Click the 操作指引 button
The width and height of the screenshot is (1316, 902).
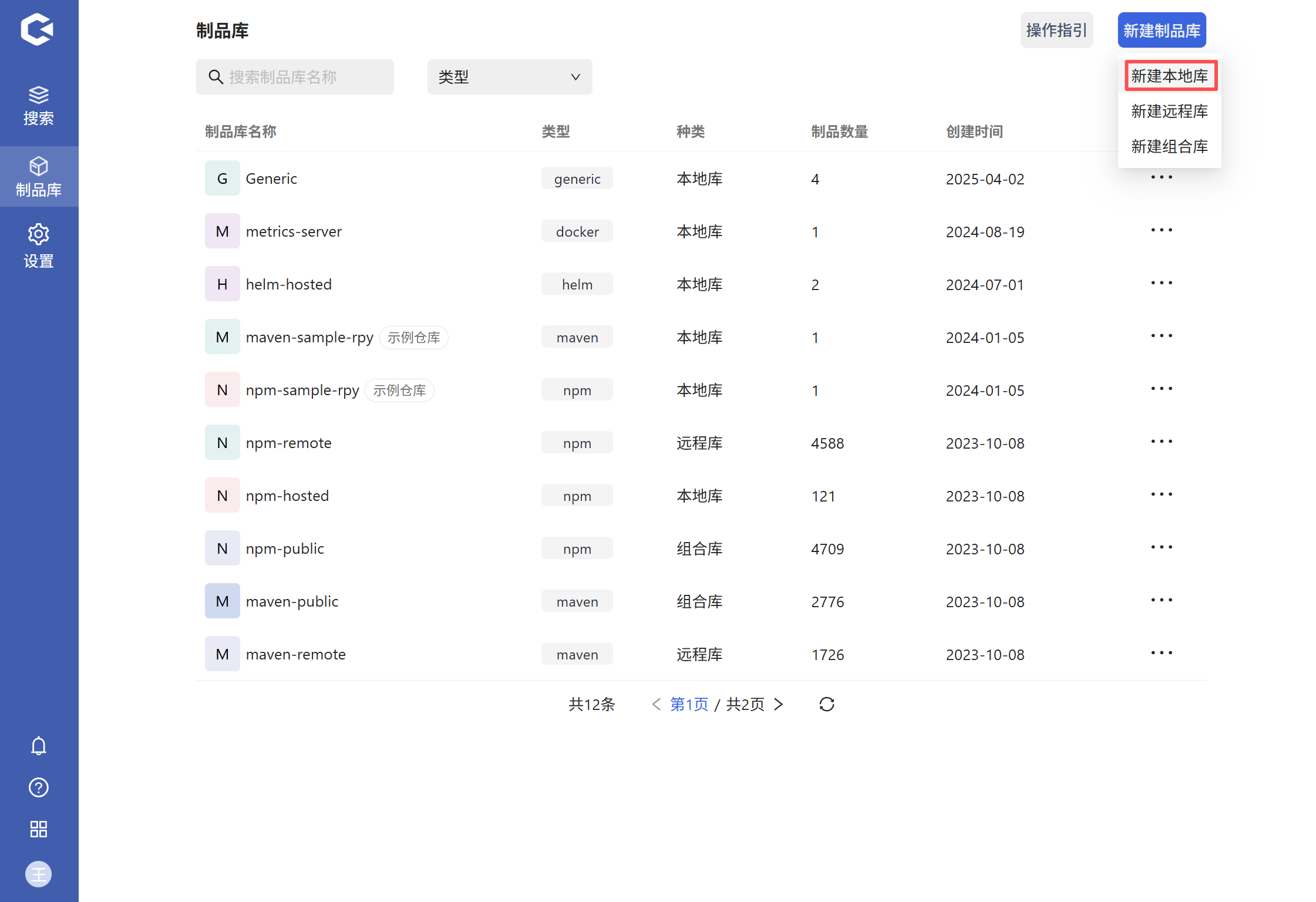pyautogui.click(x=1056, y=30)
